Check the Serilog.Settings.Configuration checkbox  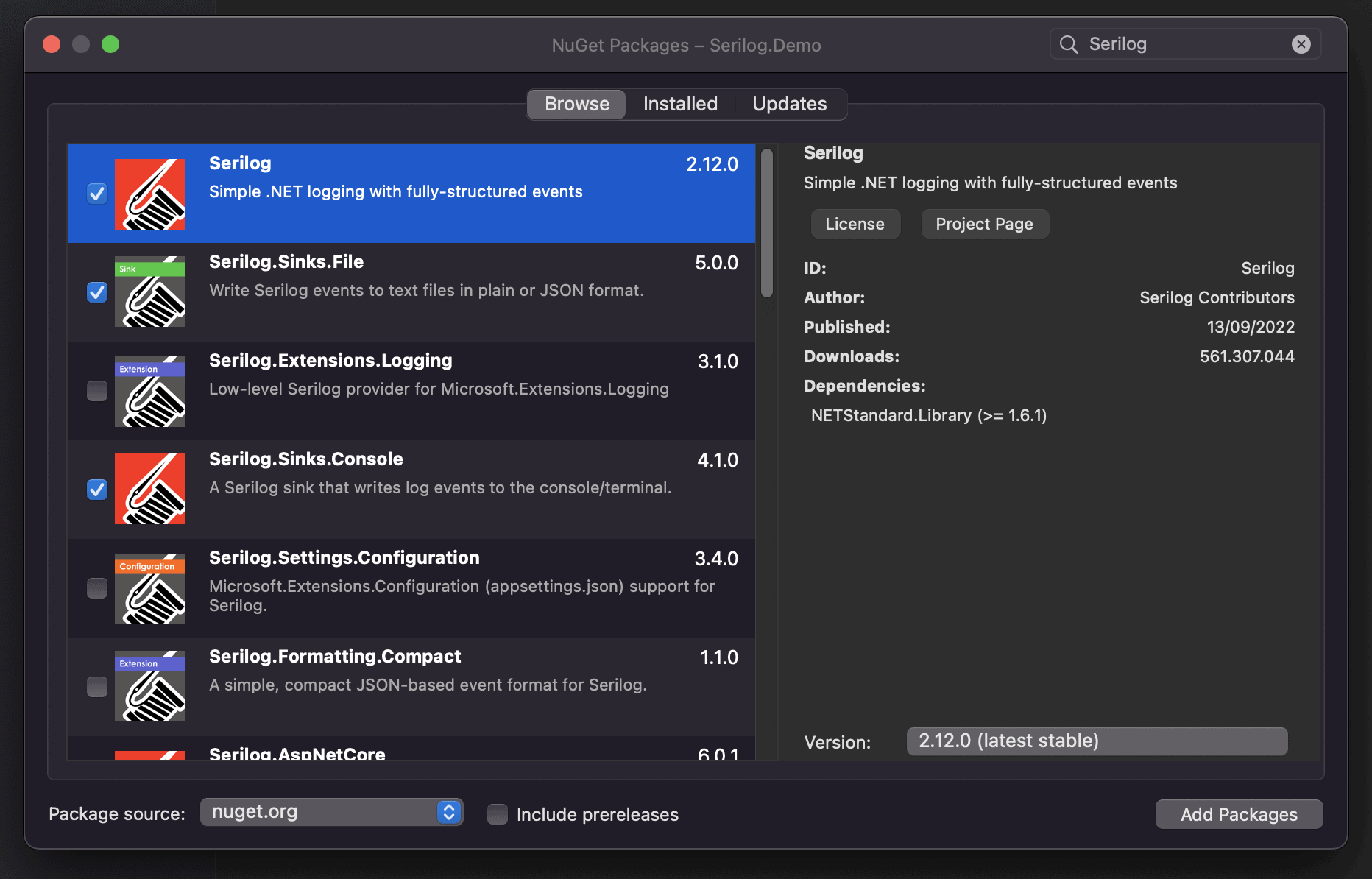[x=97, y=588]
